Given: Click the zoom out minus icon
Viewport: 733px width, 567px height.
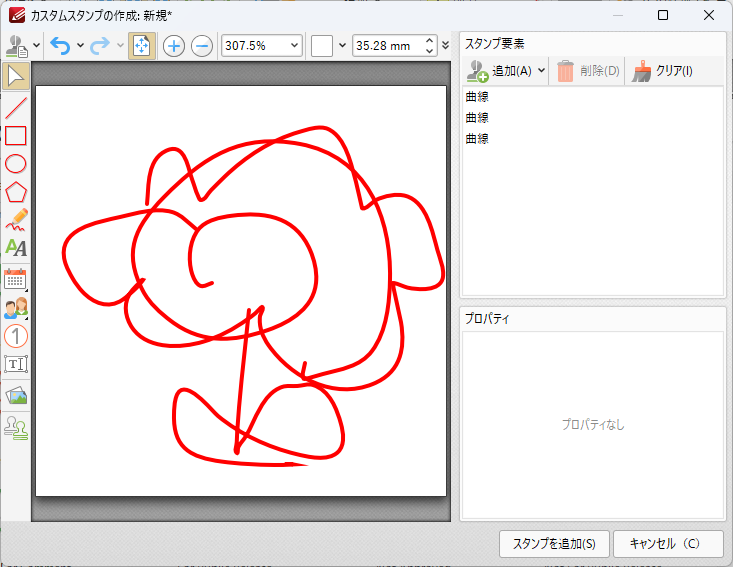Looking at the screenshot, I should point(202,46).
